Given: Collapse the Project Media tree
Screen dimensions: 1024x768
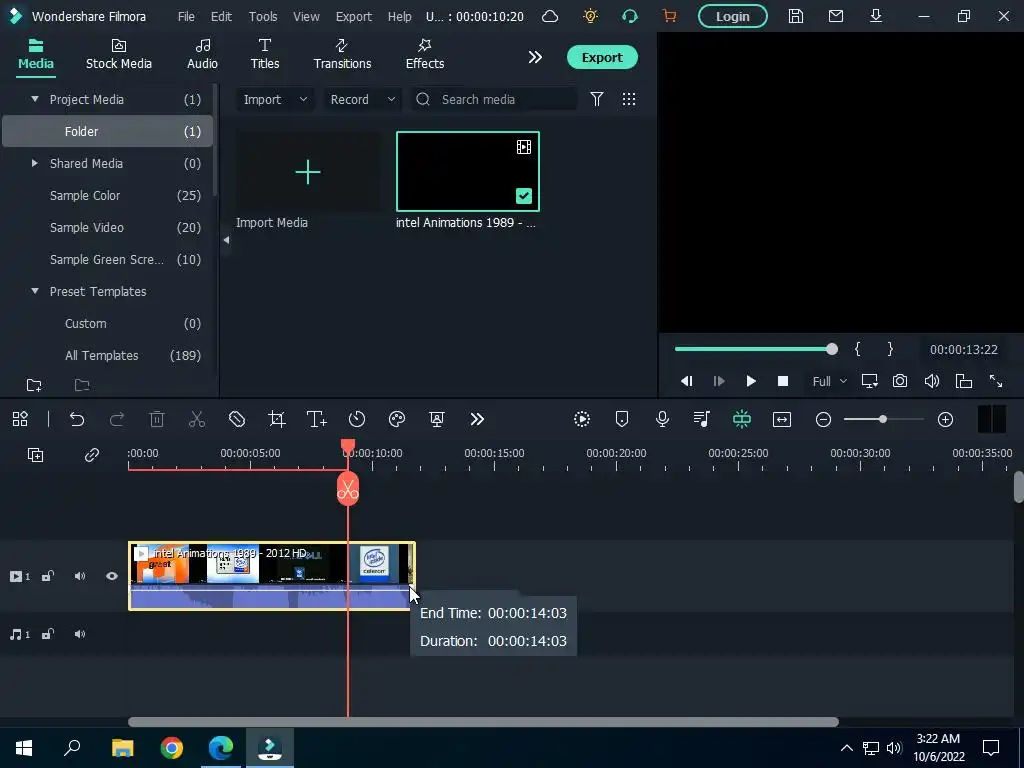Looking at the screenshot, I should (x=35, y=99).
